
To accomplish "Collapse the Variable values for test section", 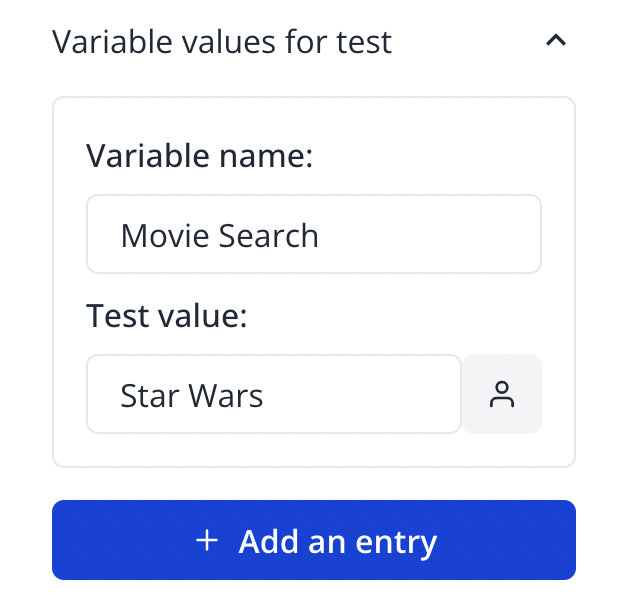I will [x=556, y=42].
